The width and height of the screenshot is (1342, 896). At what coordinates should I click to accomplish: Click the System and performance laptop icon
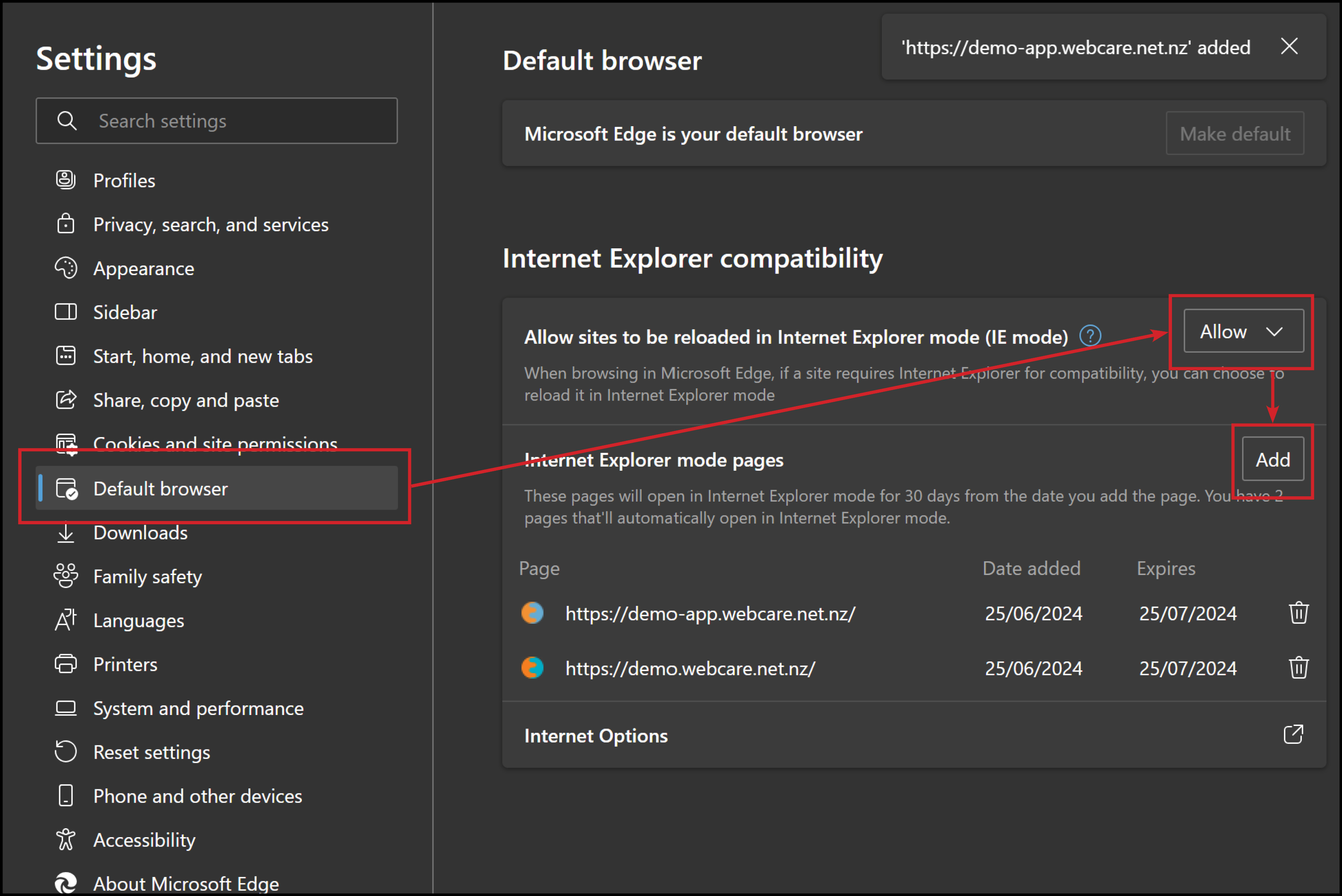click(x=66, y=708)
